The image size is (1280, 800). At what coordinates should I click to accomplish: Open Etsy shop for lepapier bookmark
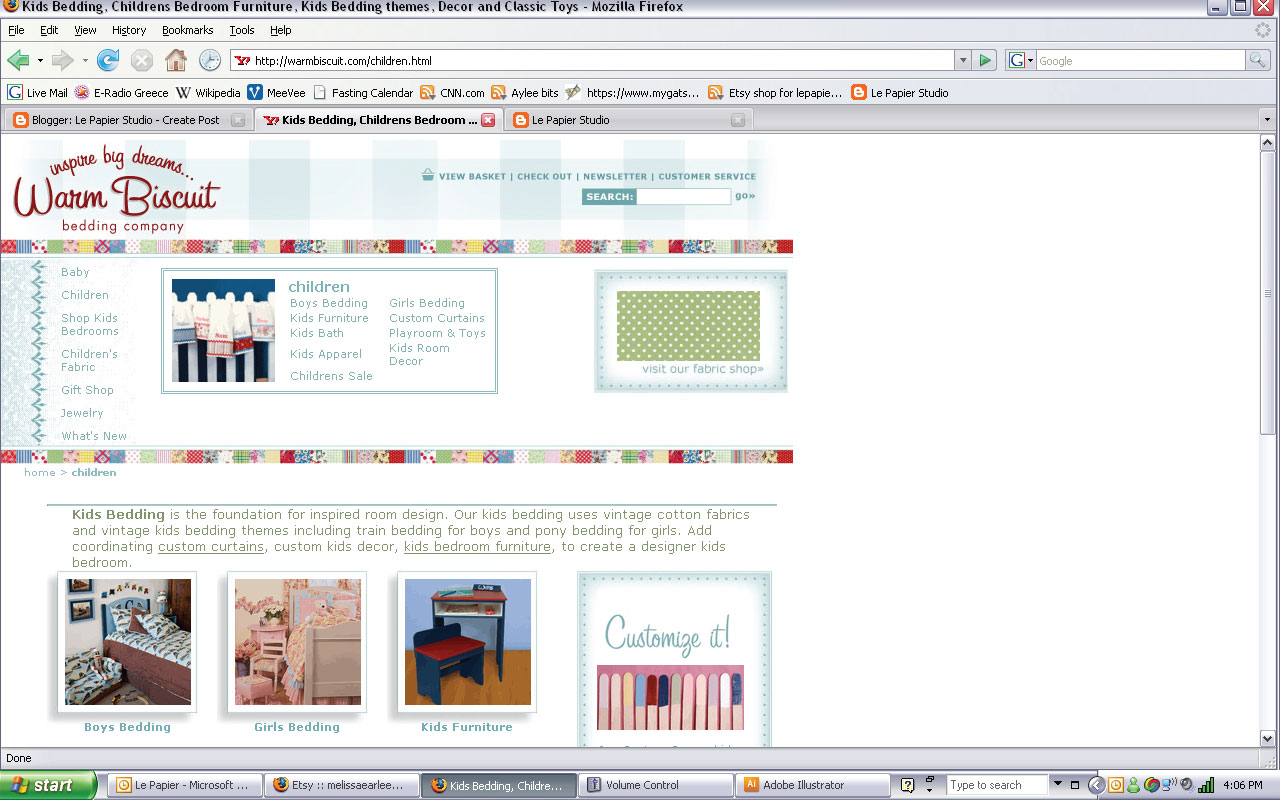tap(775, 93)
